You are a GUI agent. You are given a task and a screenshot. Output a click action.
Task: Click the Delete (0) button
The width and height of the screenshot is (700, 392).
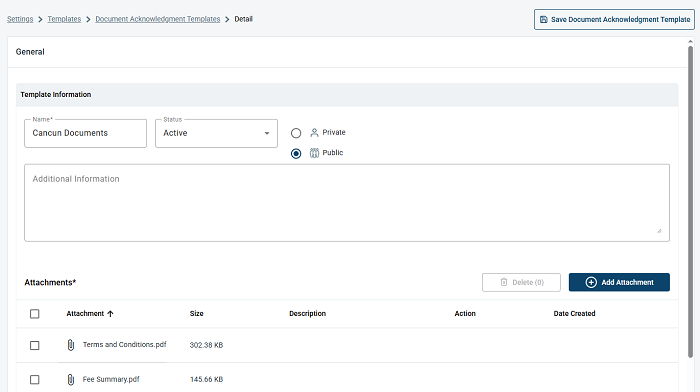pyautogui.click(x=521, y=282)
